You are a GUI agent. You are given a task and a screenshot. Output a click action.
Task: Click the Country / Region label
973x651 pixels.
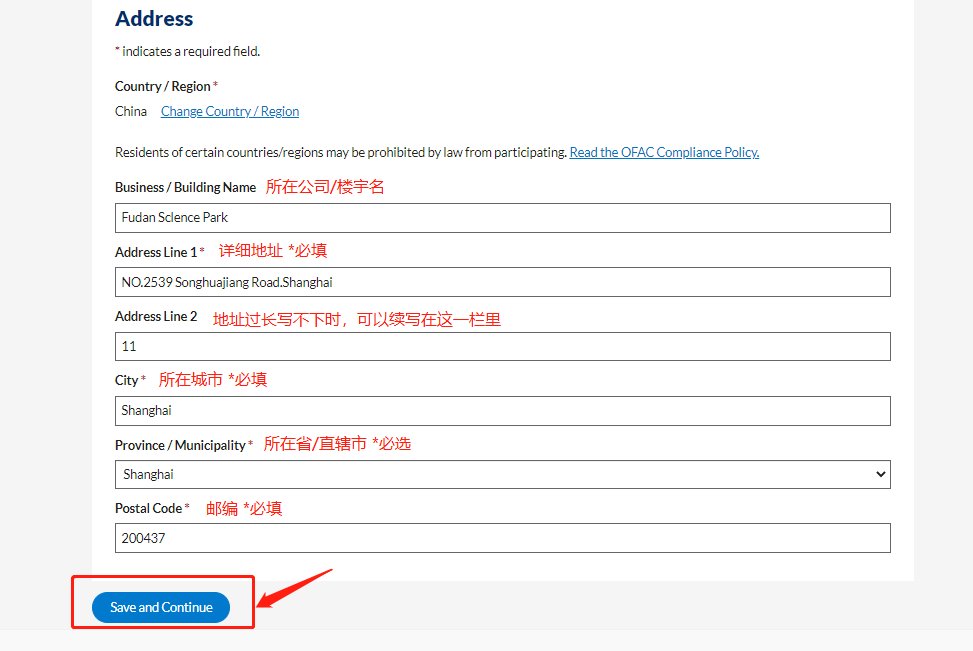point(163,86)
